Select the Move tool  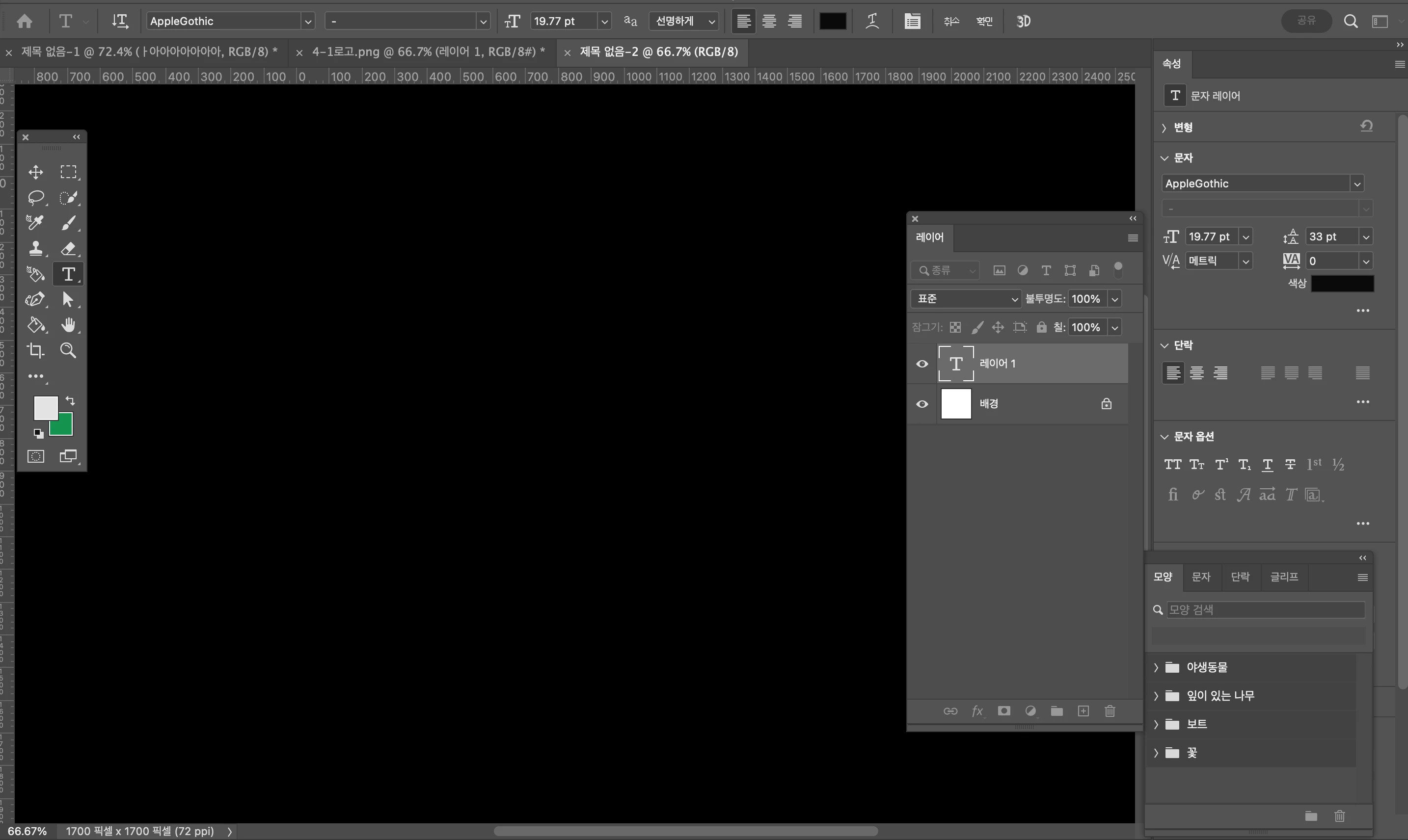pos(36,172)
